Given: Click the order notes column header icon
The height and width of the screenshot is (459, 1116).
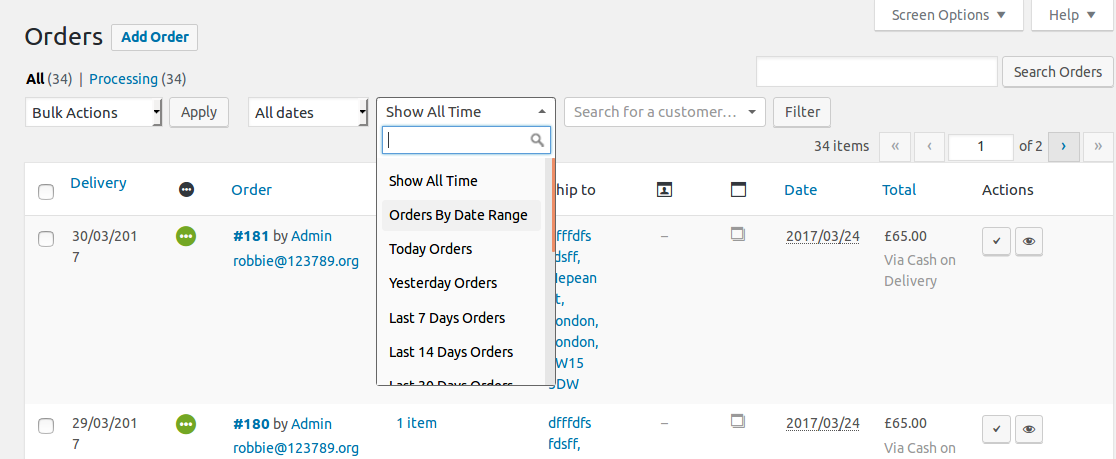Looking at the screenshot, I should pos(739,189).
